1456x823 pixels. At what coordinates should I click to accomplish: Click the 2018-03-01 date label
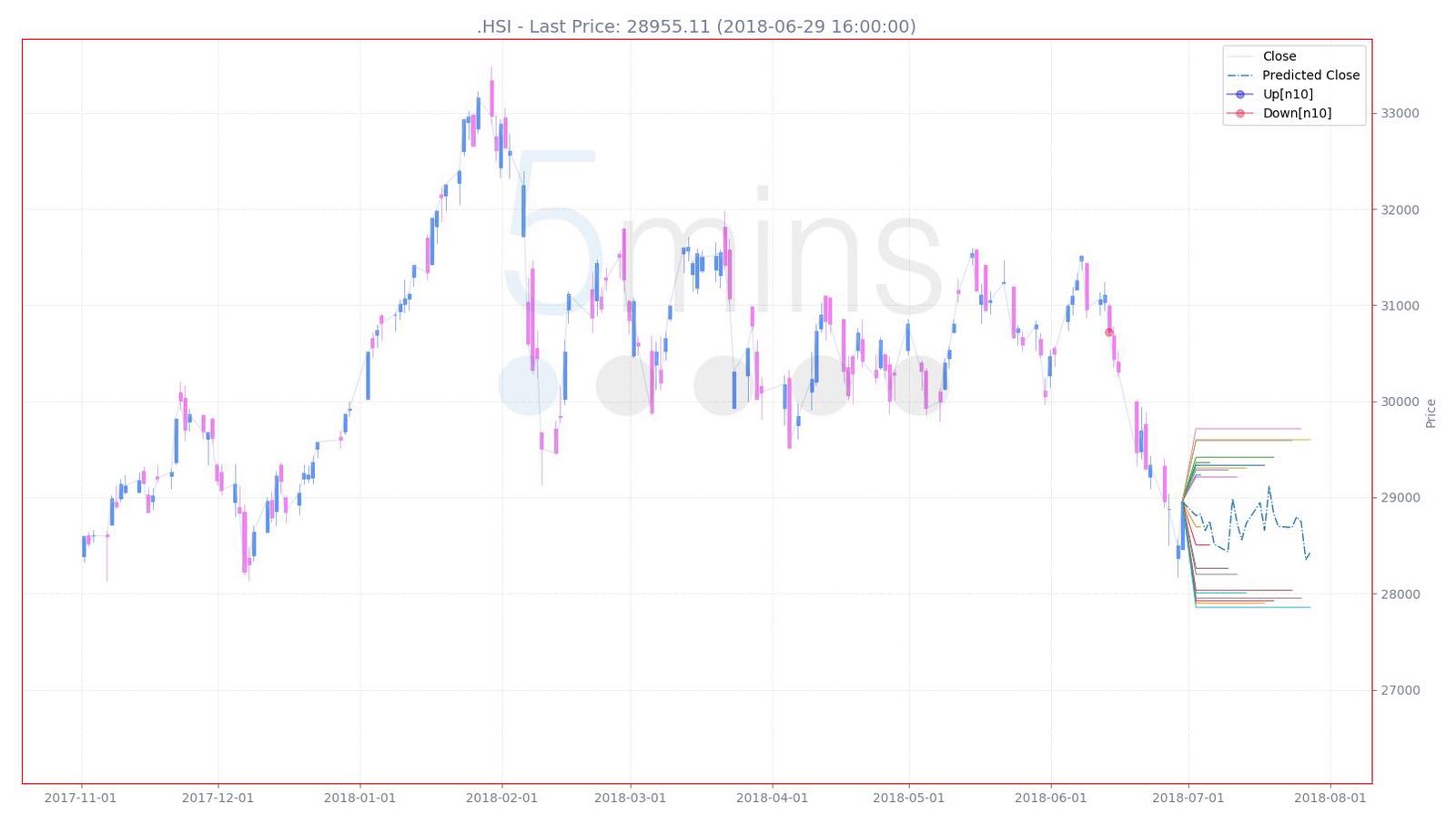[630, 798]
